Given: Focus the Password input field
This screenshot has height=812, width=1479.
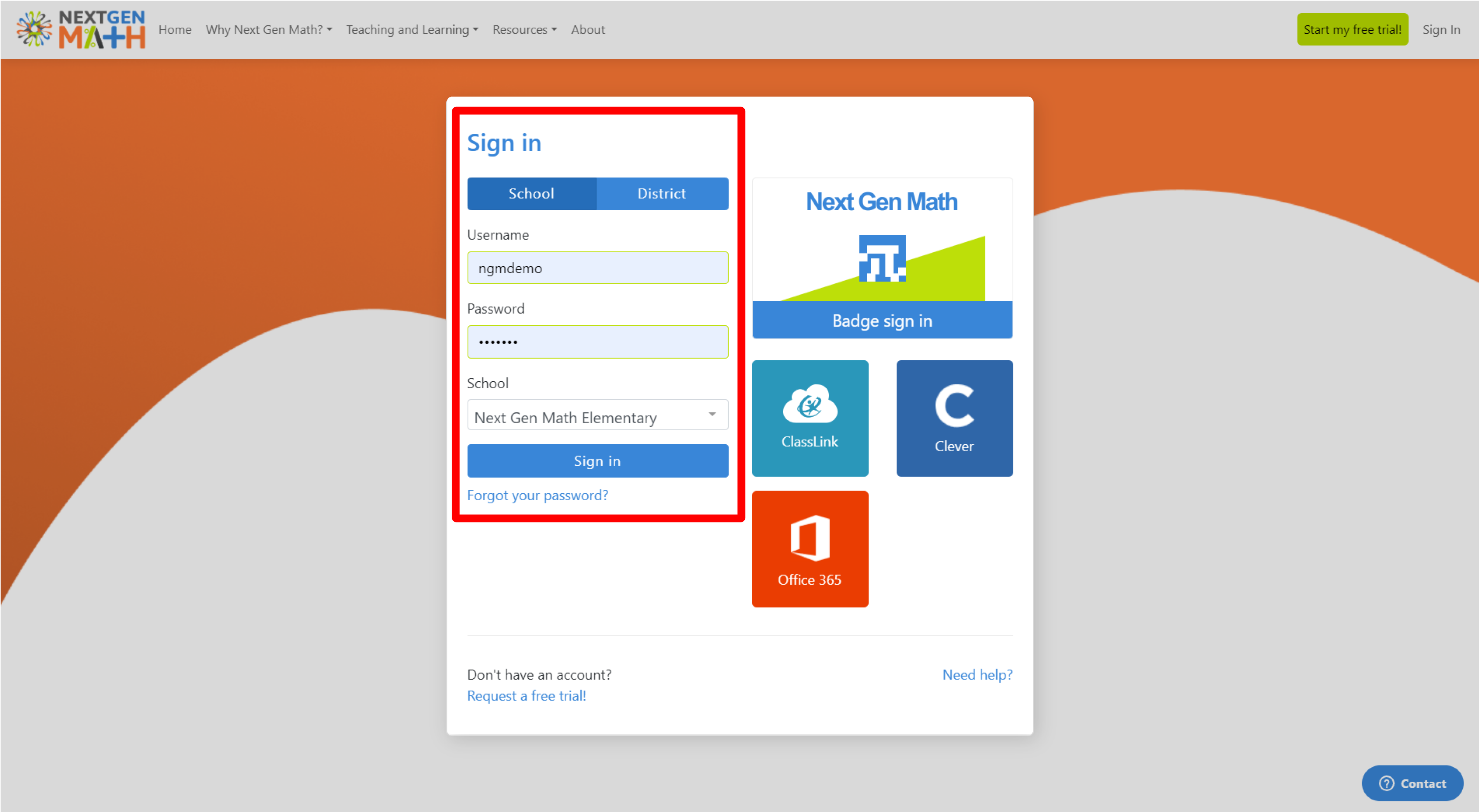Looking at the screenshot, I should pos(597,342).
